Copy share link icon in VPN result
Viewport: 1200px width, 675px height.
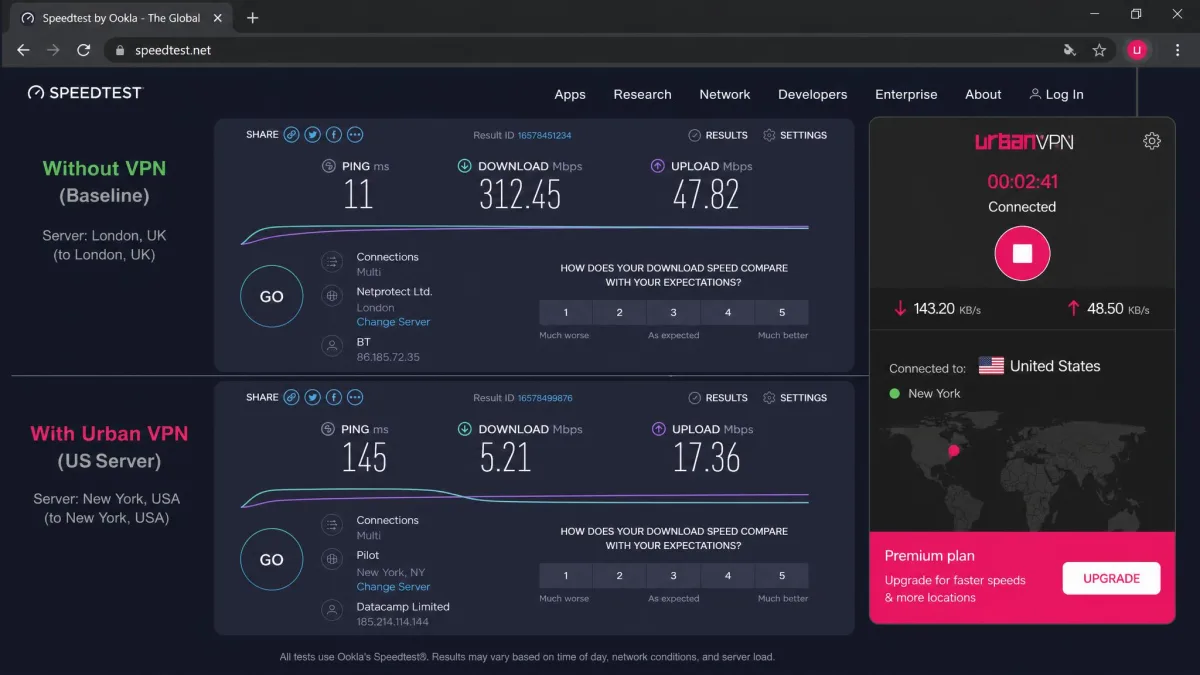click(291, 398)
